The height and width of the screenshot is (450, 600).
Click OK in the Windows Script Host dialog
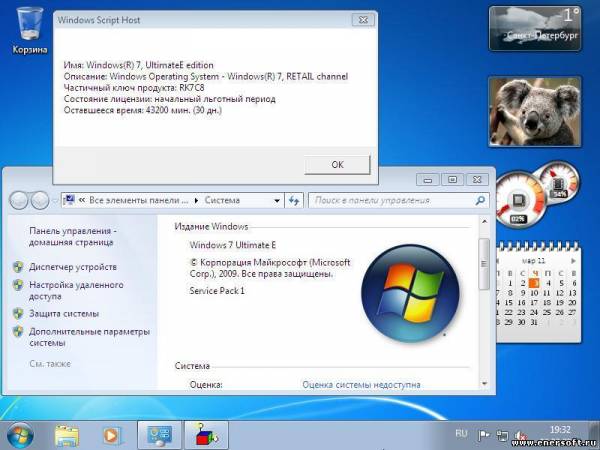pyautogui.click(x=337, y=165)
